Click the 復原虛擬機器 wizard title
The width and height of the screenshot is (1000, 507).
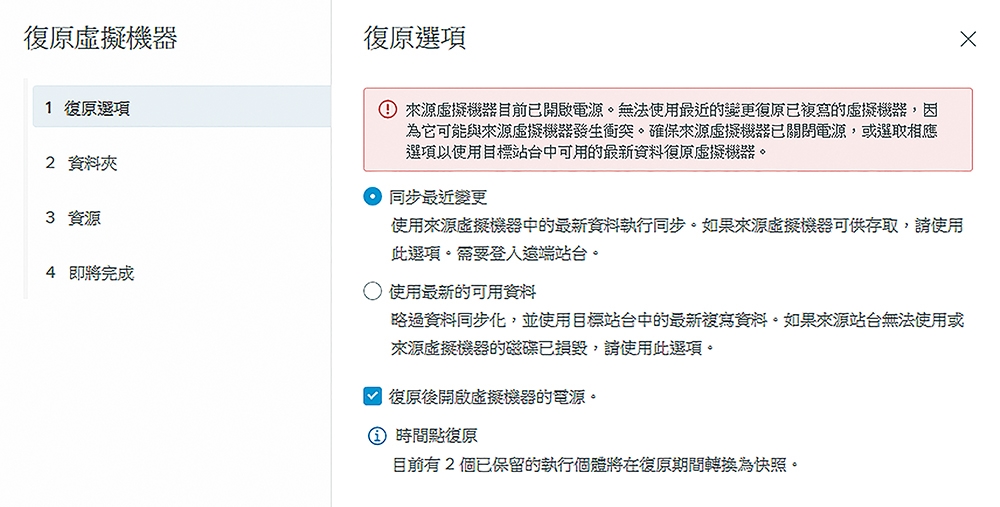point(101,38)
